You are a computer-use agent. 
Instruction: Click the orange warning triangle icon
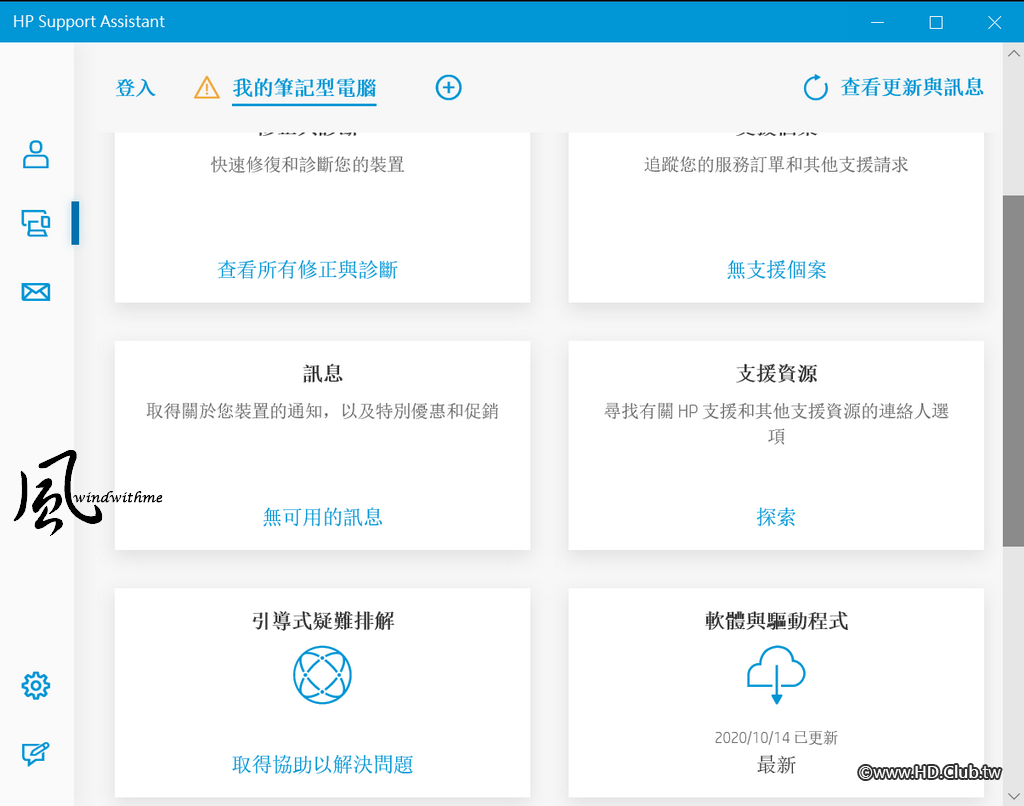pyautogui.click(x=207, y=88)
